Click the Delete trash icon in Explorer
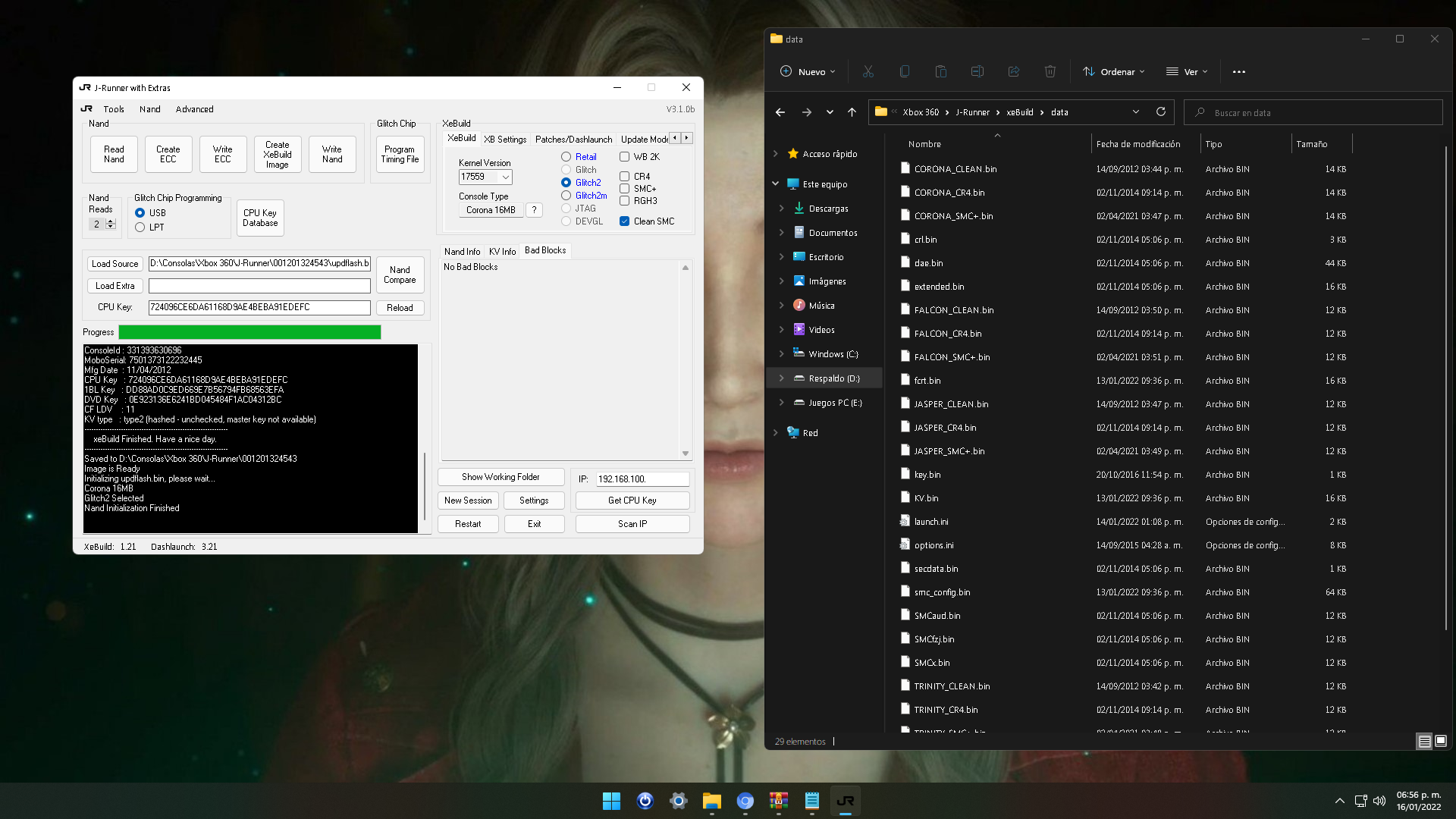Viewport: 1456px width, 819px height. coord(1050,71)
